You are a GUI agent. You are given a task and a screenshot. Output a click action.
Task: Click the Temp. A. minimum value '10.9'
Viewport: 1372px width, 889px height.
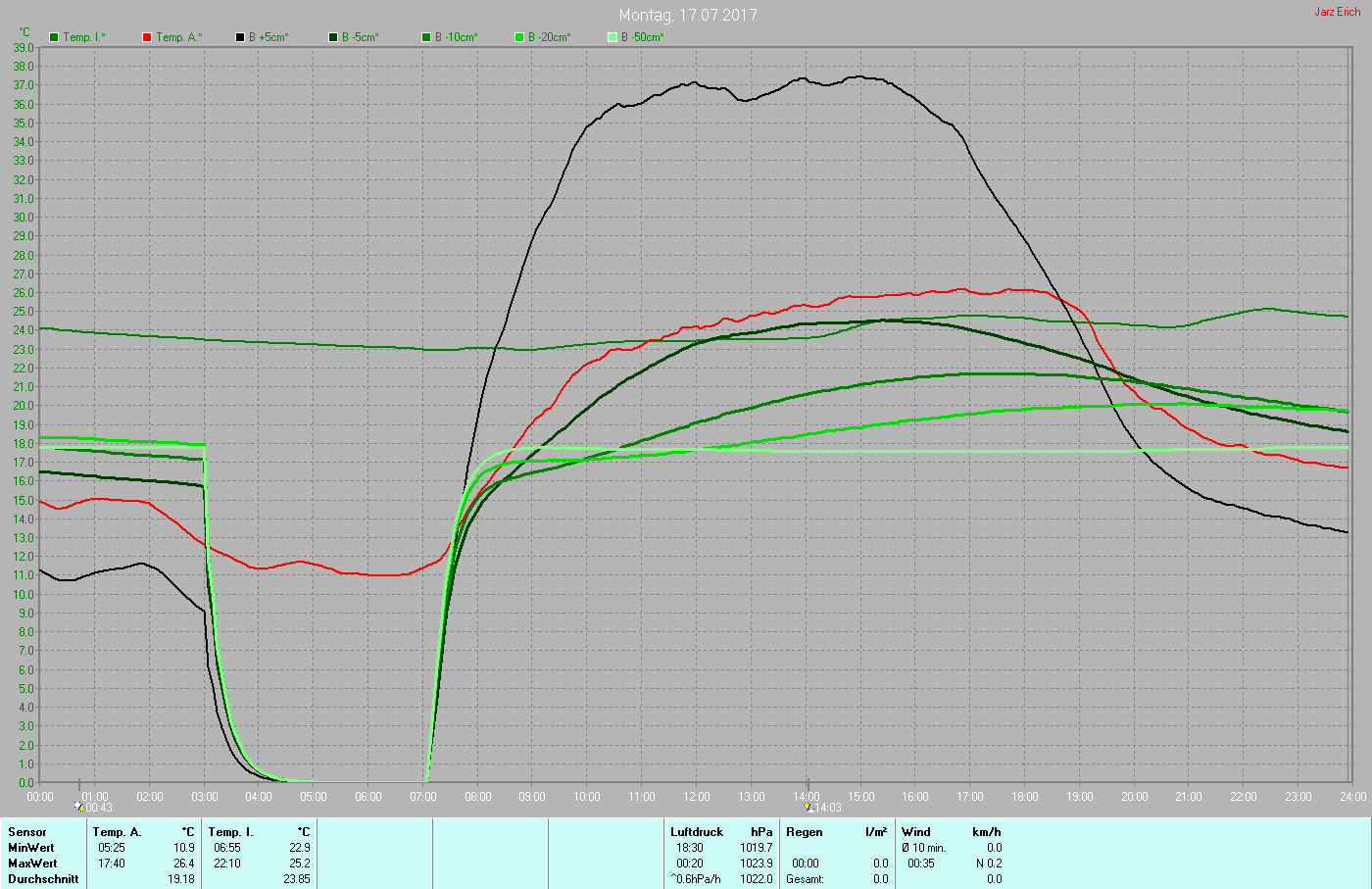(184, 848)
